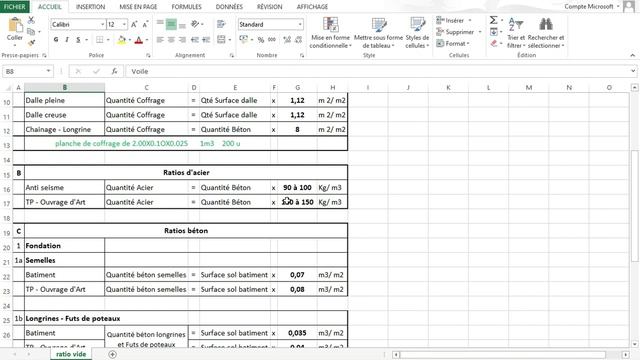Viewport: 640px width, 360px height.
Task: Center cell text horizontally
Action: click(171, 40)
